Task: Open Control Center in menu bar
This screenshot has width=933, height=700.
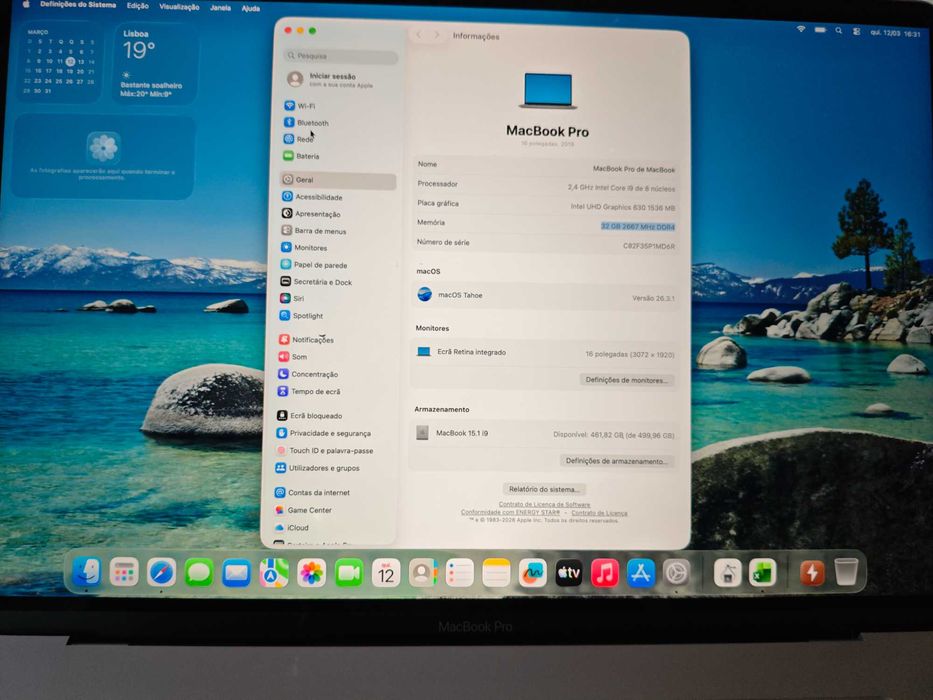Action: click(857, 32)
